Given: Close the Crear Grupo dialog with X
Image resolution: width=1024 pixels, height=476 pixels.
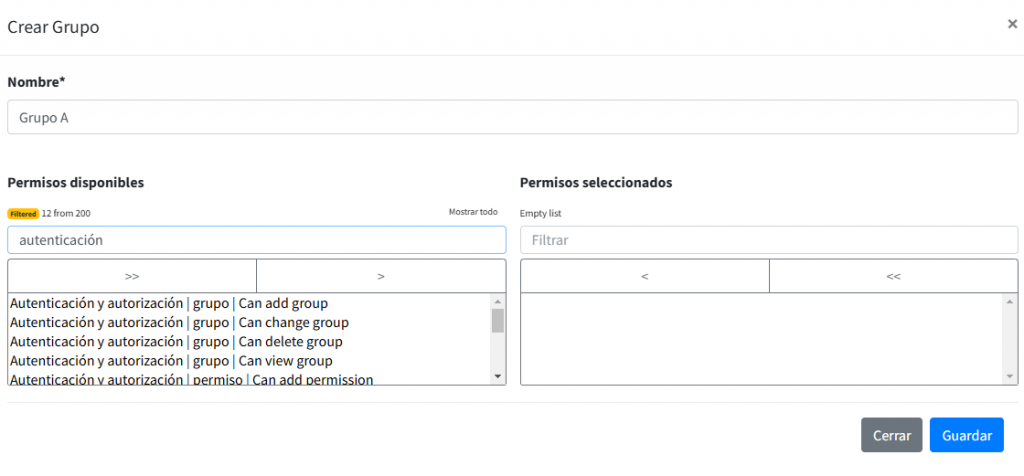Looking at the screenshot, I should [x=1011, y=24].
